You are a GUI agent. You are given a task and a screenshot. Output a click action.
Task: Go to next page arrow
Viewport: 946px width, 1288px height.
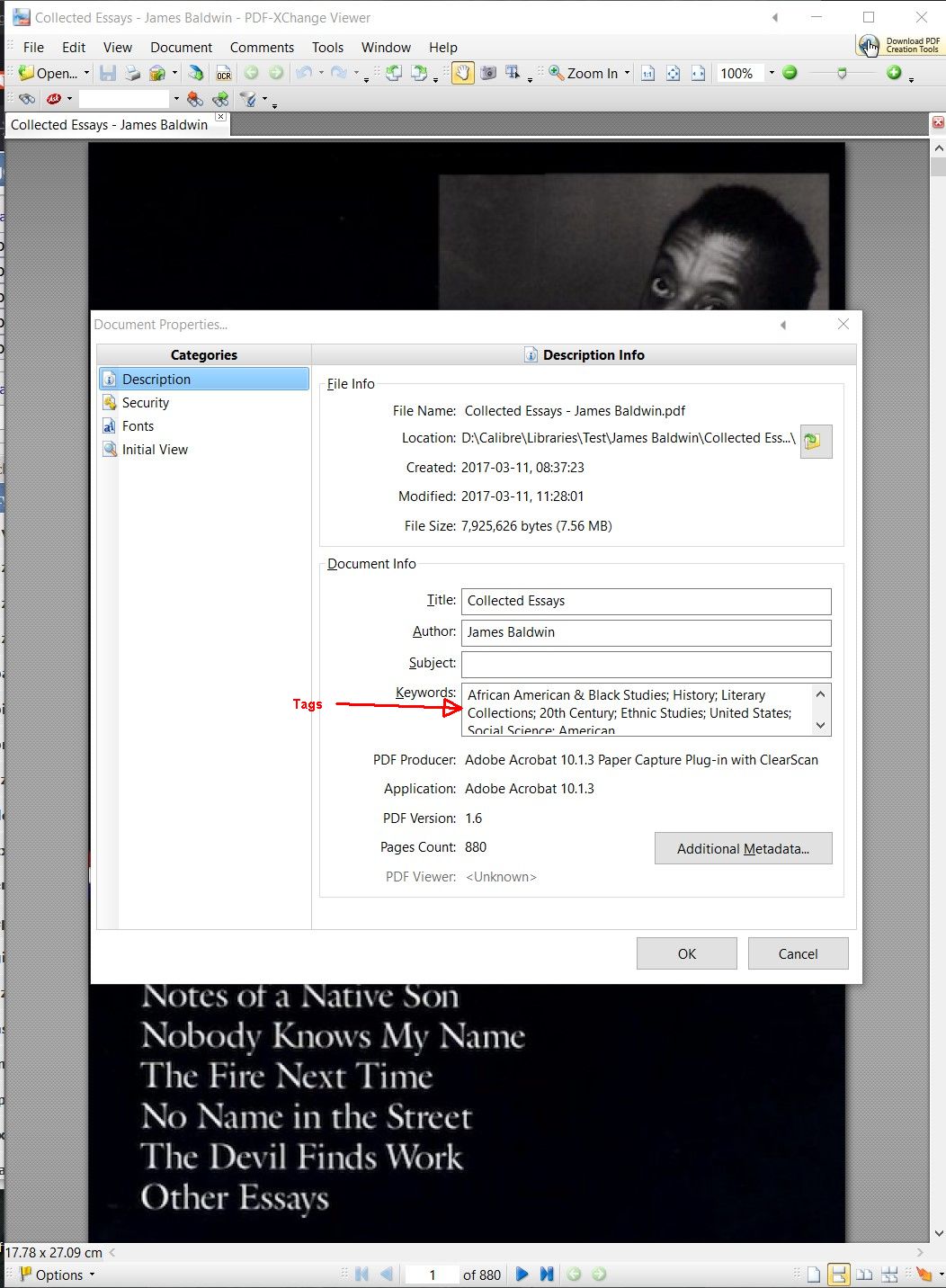[522, 1275]
